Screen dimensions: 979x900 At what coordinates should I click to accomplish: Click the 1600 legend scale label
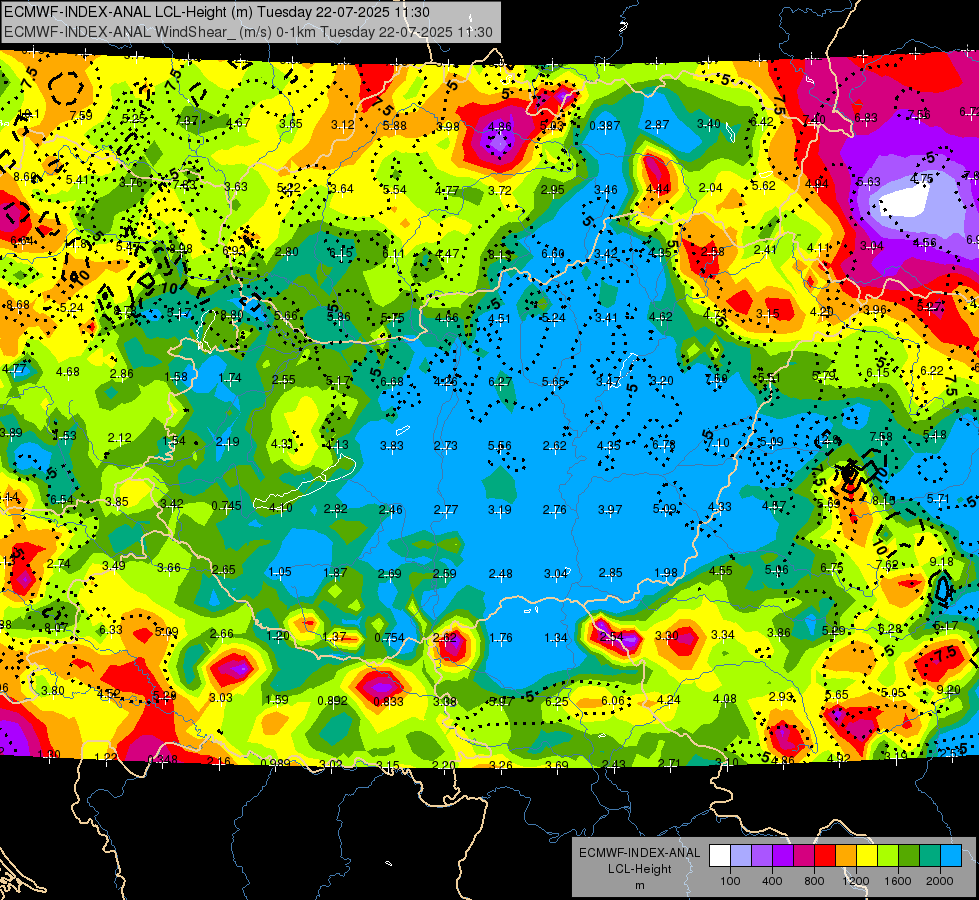point(898,881)
